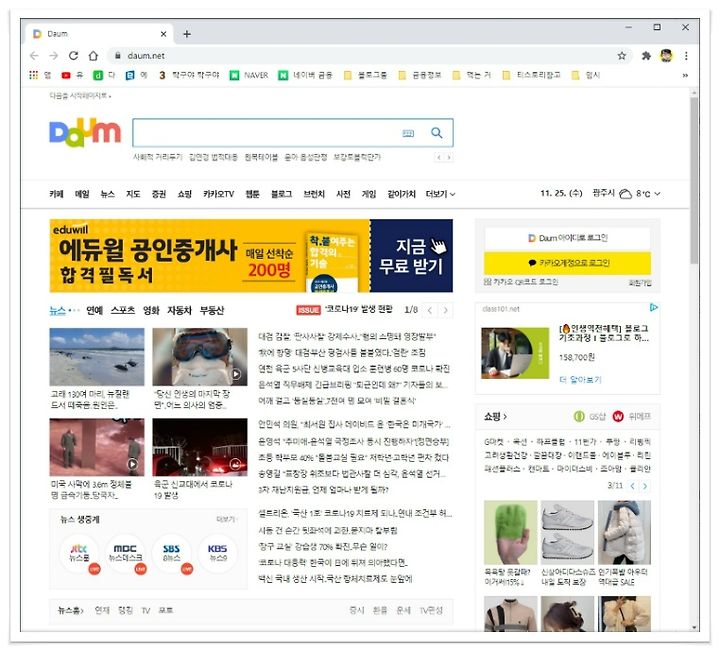
Task: Go to previous issue with left arrow
Action: pyautogui.click(x=430, y=310)
